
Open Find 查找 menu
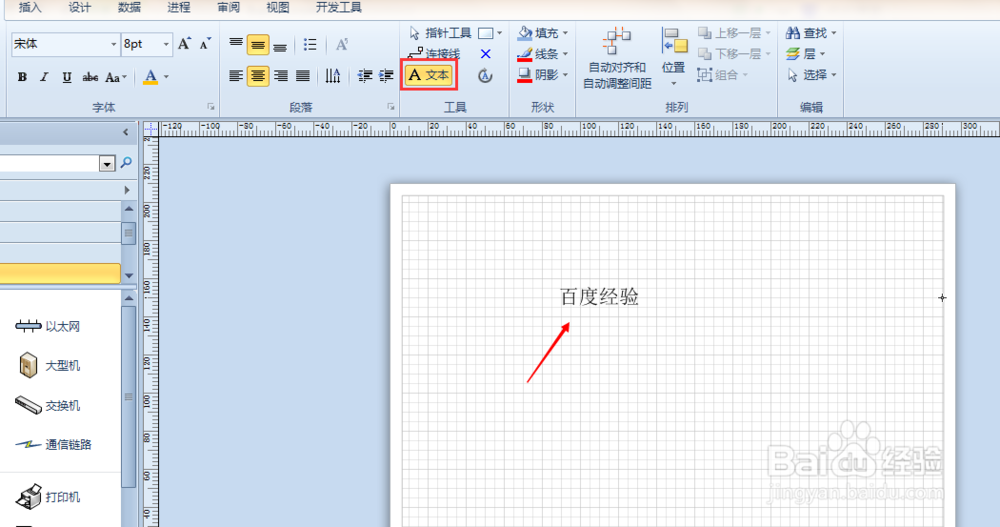pyautogui.click(x=811, y=33)
